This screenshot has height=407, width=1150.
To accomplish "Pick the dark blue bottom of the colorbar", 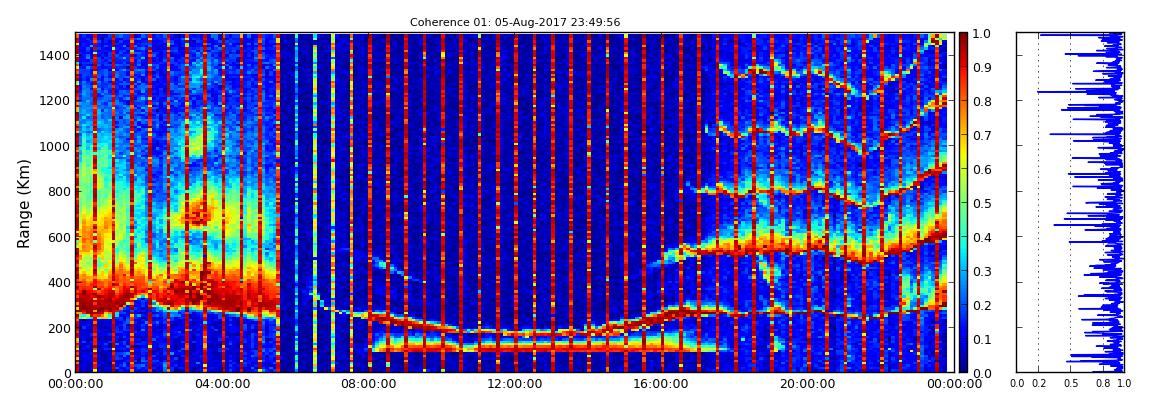I will pyautogui.click(x=964, y=367).
